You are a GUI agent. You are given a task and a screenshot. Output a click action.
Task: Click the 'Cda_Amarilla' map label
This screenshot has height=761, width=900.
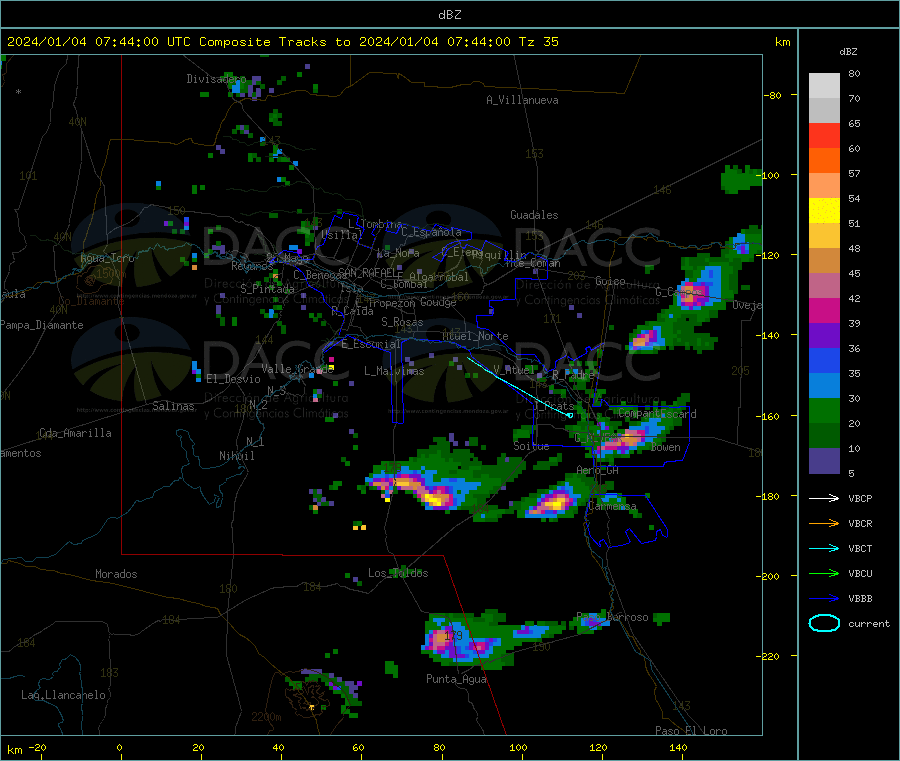[x=75, y=433]
